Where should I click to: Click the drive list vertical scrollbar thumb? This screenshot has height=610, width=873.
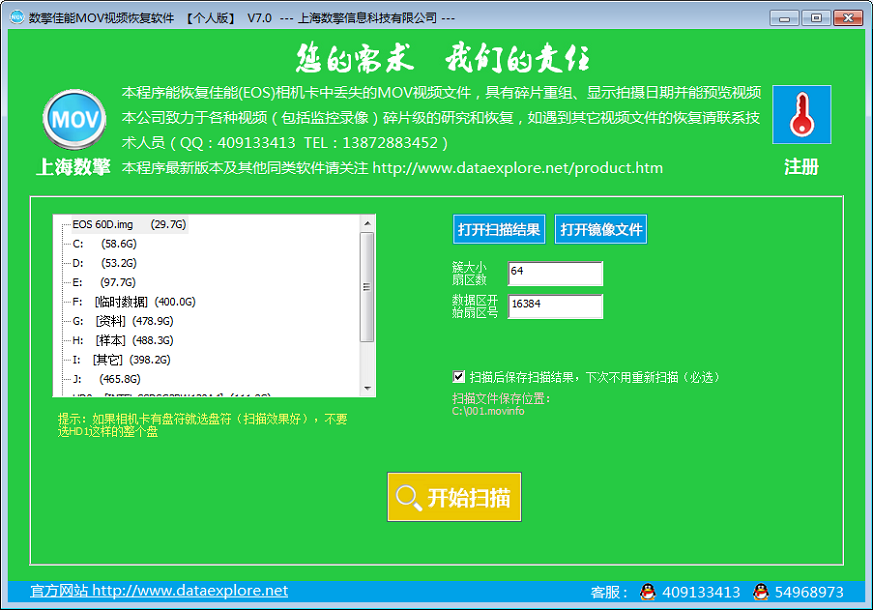pos(367,287)
